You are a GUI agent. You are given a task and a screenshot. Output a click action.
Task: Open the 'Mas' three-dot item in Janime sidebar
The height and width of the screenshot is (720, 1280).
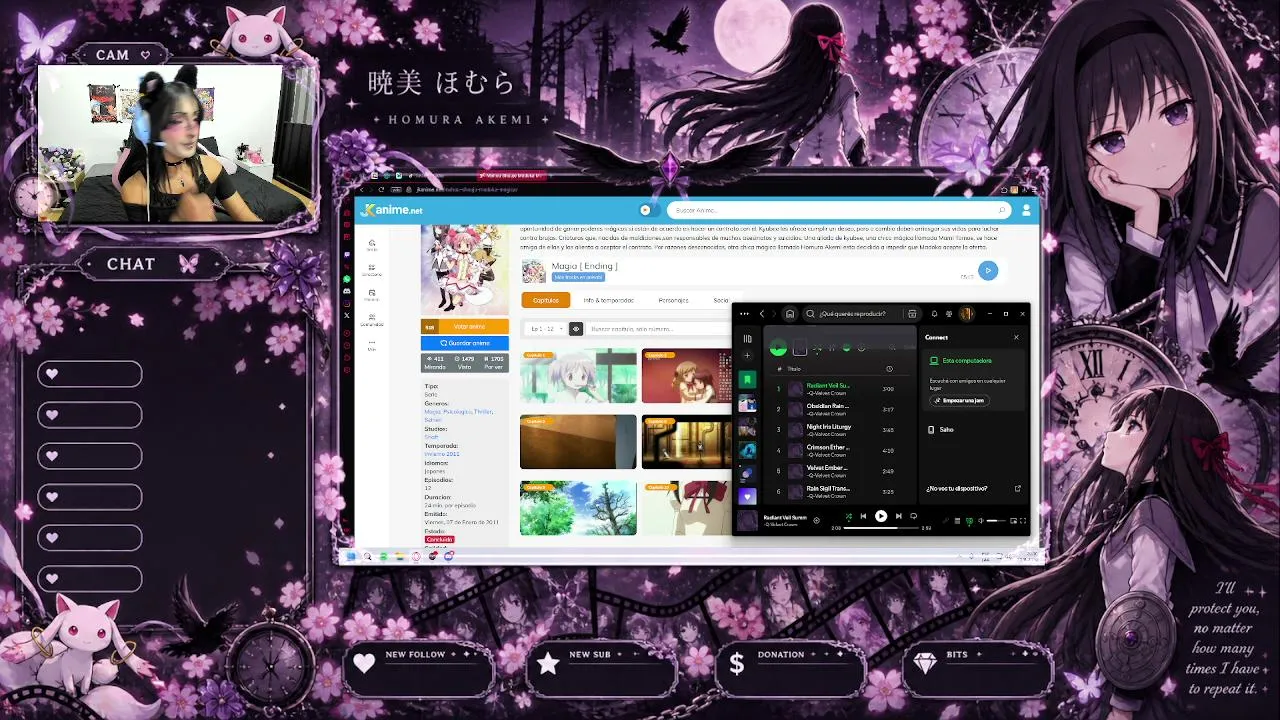tap(372, 345)
